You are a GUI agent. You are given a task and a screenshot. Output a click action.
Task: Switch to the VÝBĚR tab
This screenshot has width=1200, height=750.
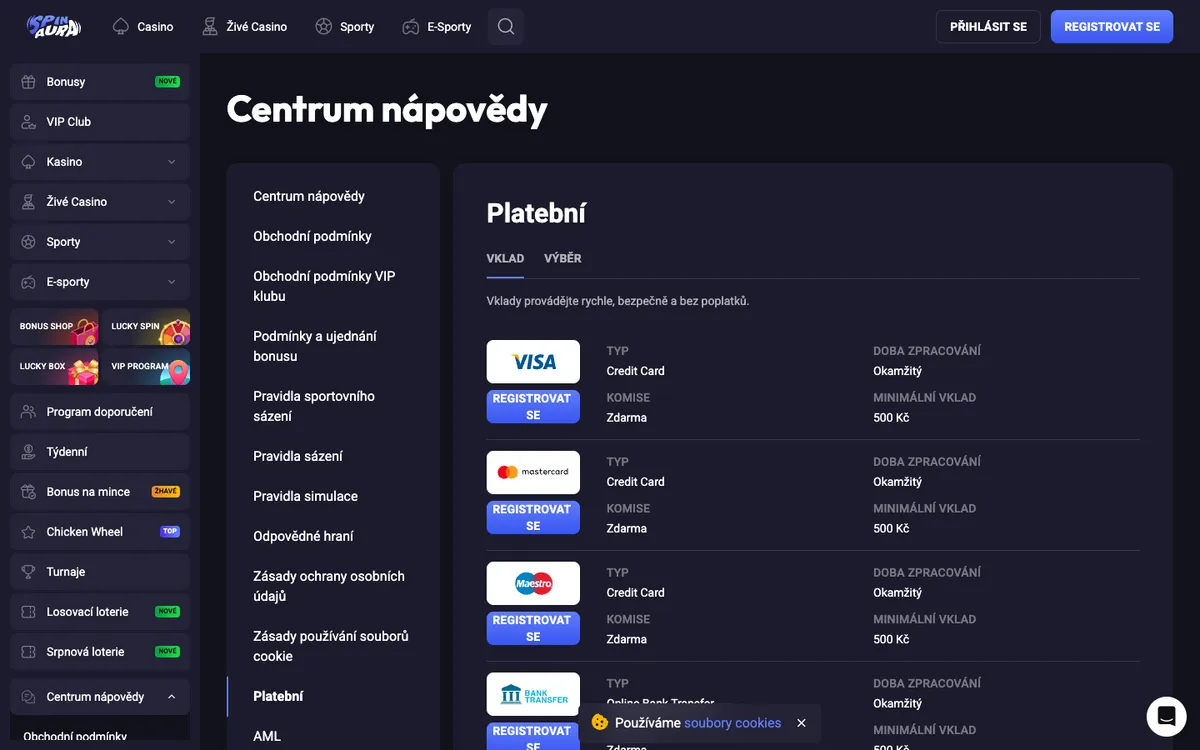(x=563, y=258)
